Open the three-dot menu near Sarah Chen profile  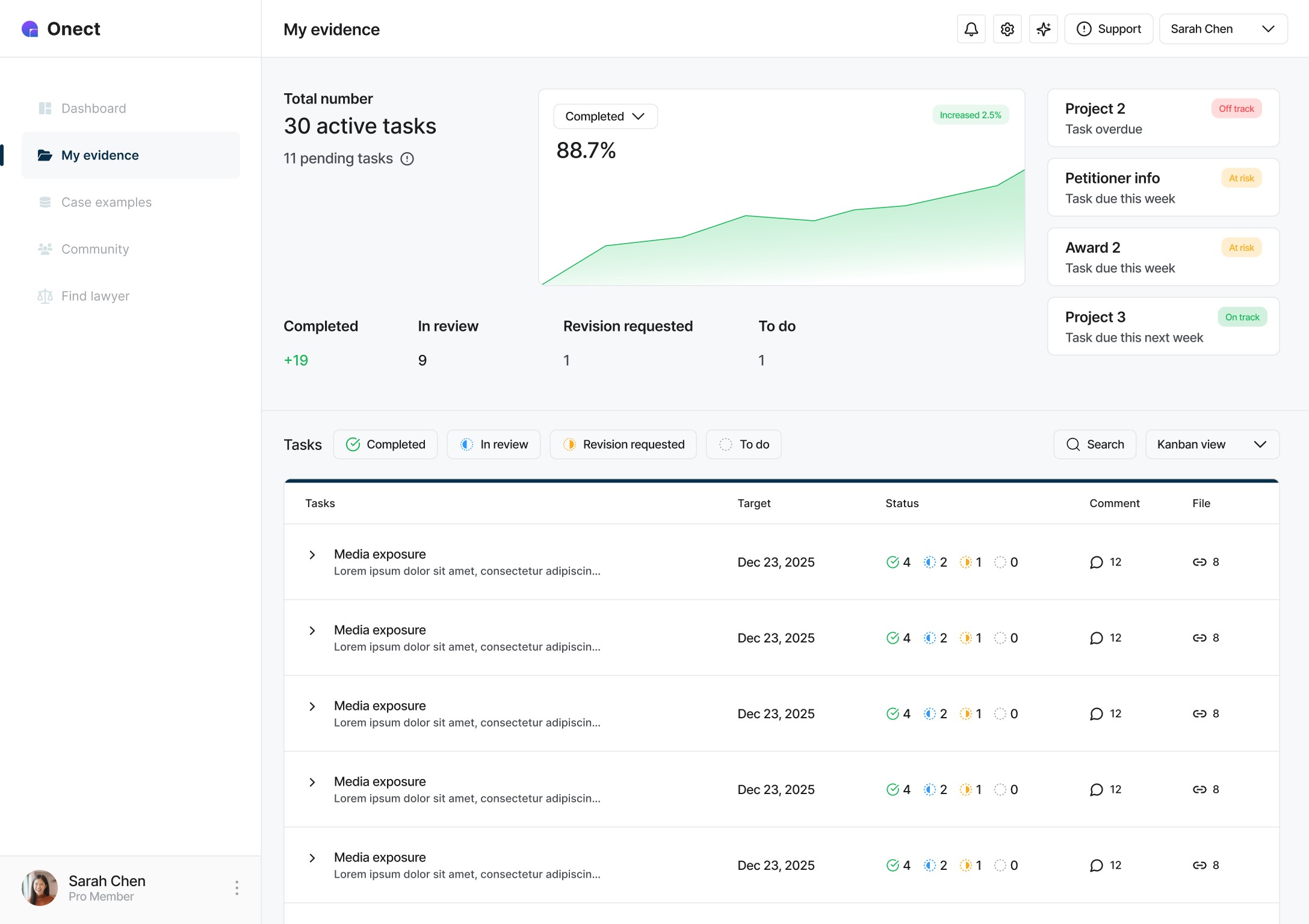pyautogui.click(x=237, y=887)
